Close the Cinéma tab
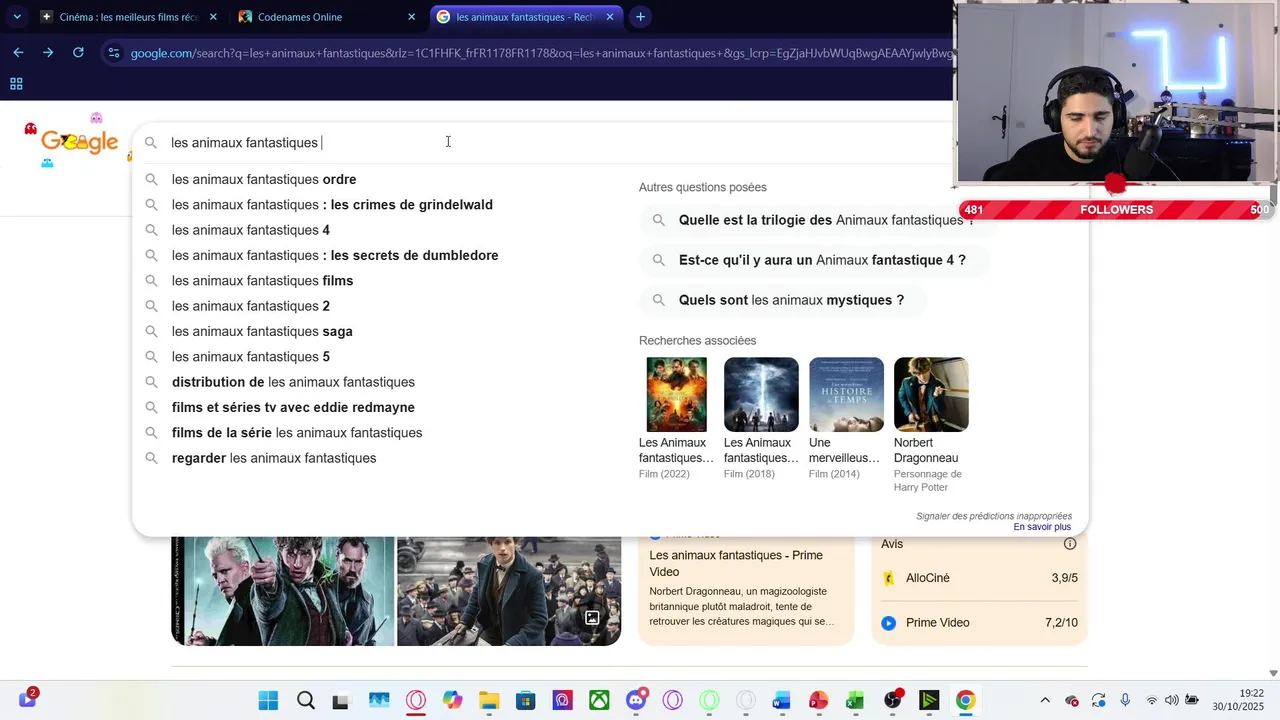The height and width of the screenshot is (720, 1280). [x=214, y=17]
